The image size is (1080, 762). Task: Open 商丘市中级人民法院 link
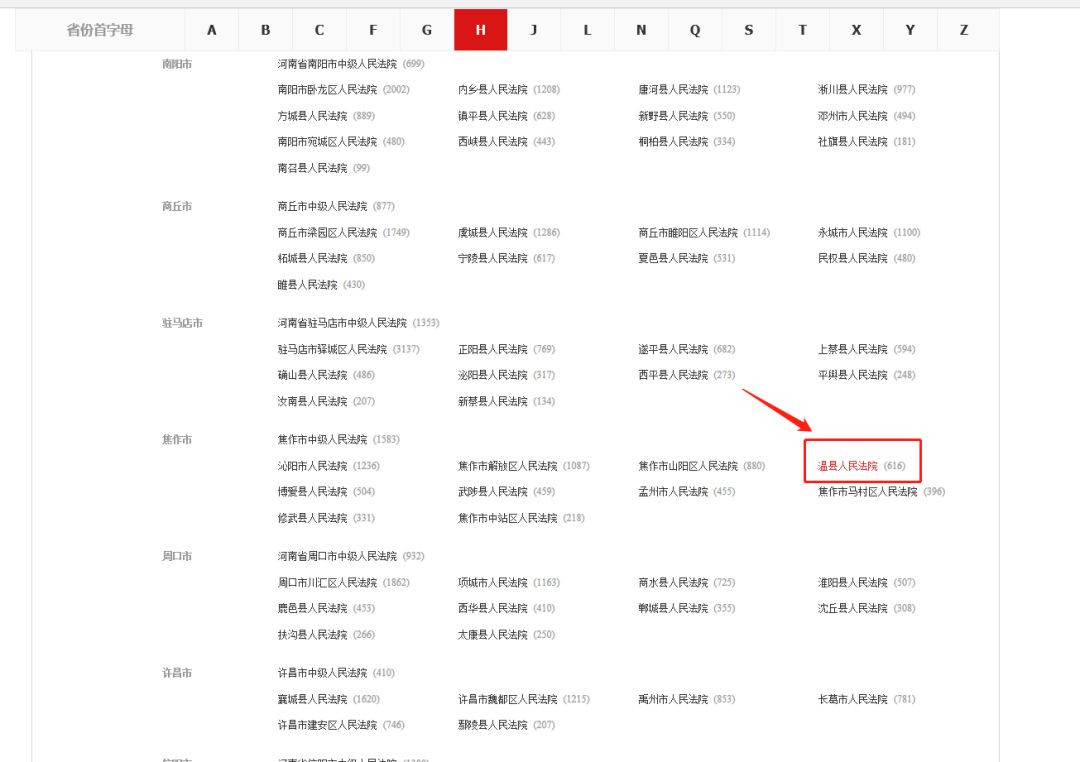pos(322,206)
